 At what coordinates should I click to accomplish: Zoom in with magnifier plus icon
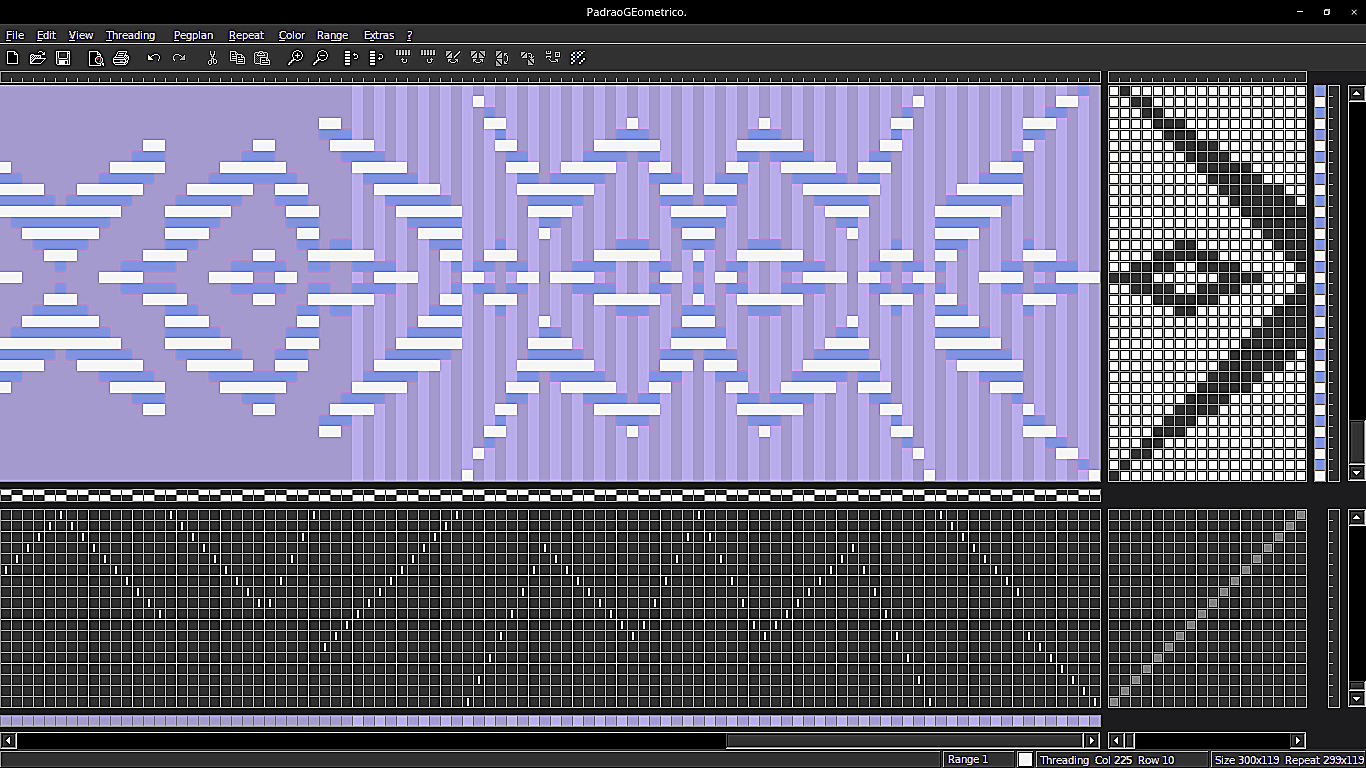[x=295, y=58]
